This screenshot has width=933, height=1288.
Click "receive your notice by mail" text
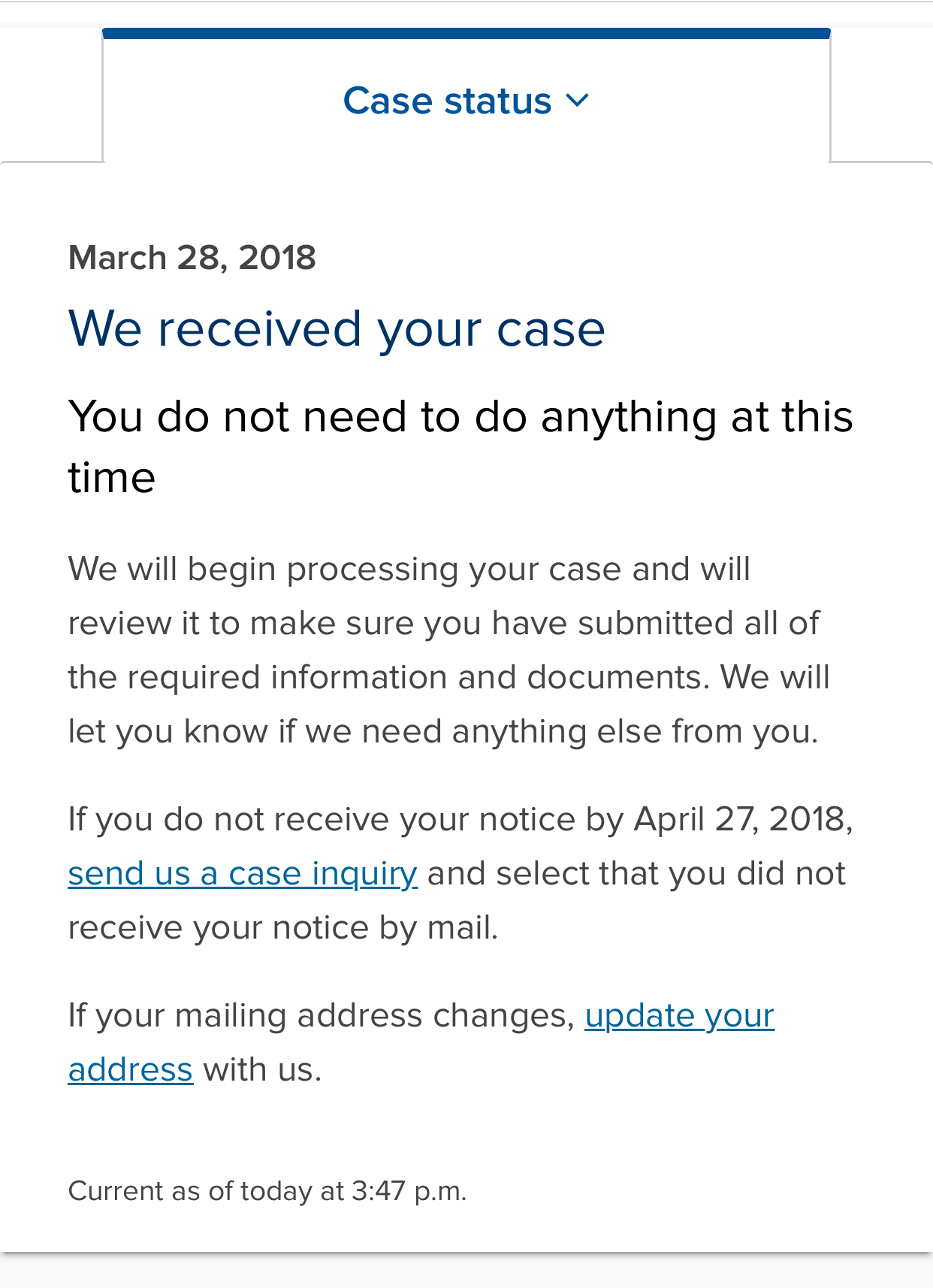pyautogui.click(x=282, y=927)
